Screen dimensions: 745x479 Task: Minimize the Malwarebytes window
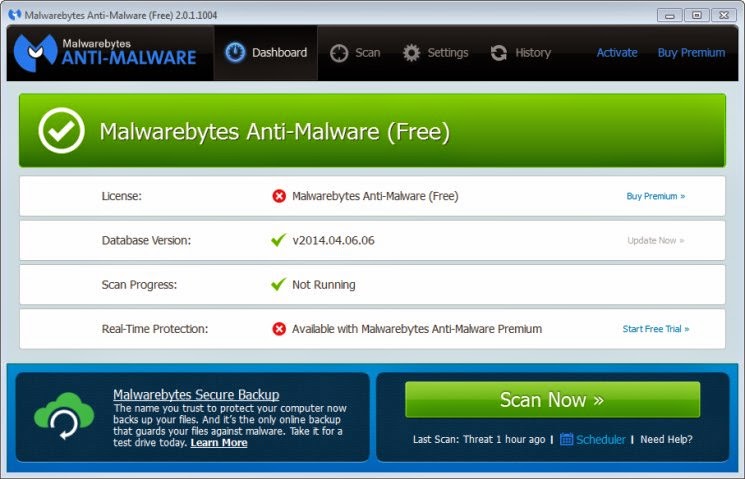[669, 15]
